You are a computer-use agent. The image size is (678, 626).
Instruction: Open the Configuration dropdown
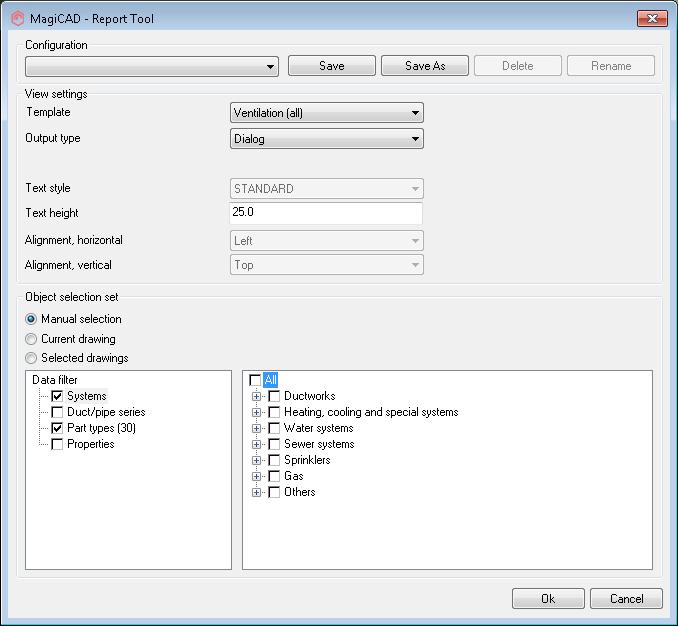coord(152,66)
